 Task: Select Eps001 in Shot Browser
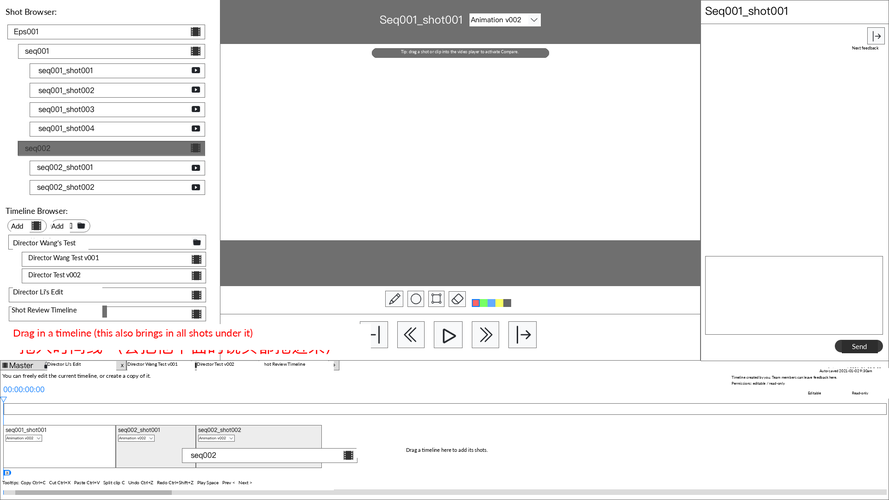click(x=106, y=32)
